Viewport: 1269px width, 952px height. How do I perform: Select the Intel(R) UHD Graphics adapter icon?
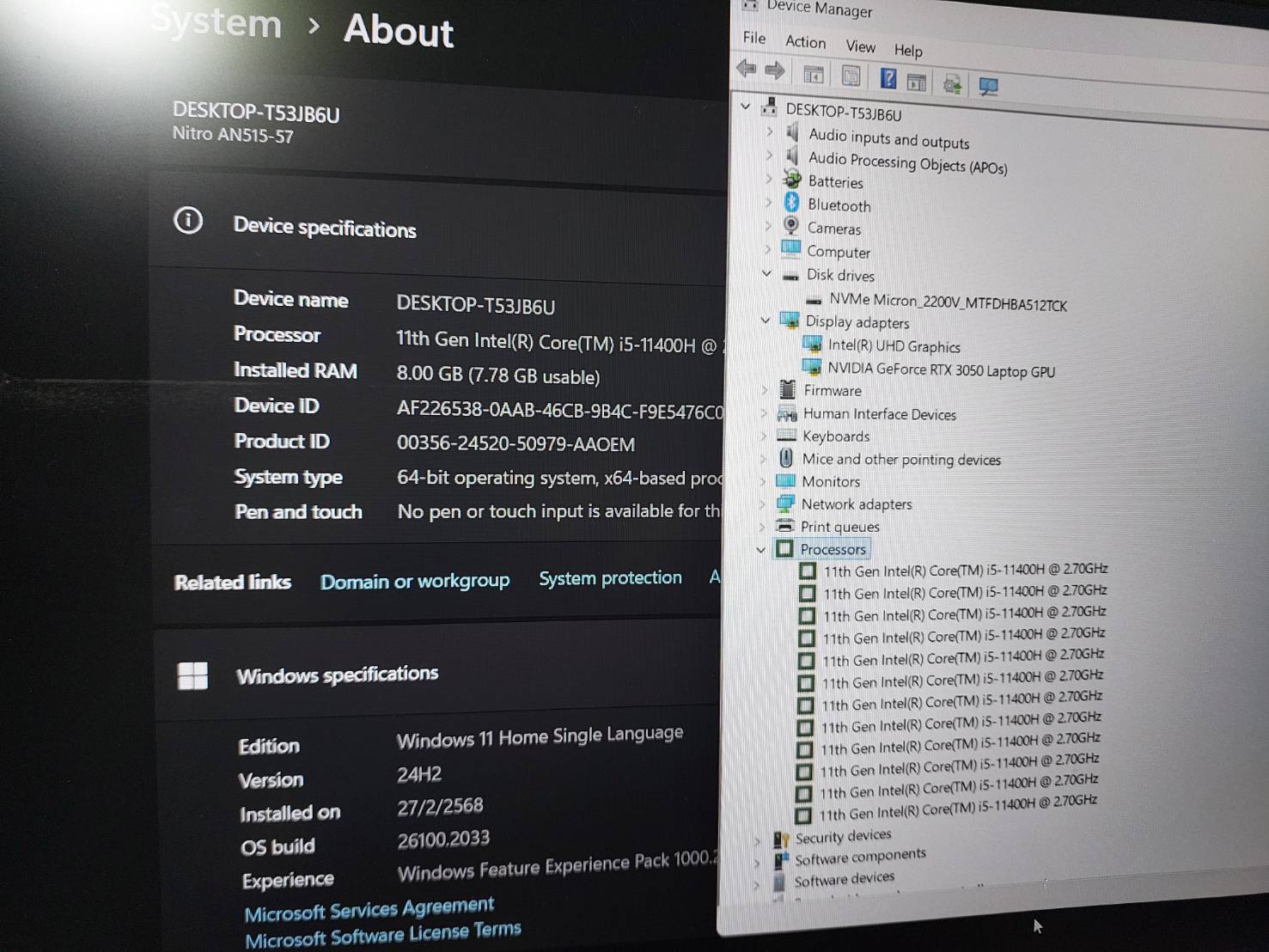tap(812, 344)
